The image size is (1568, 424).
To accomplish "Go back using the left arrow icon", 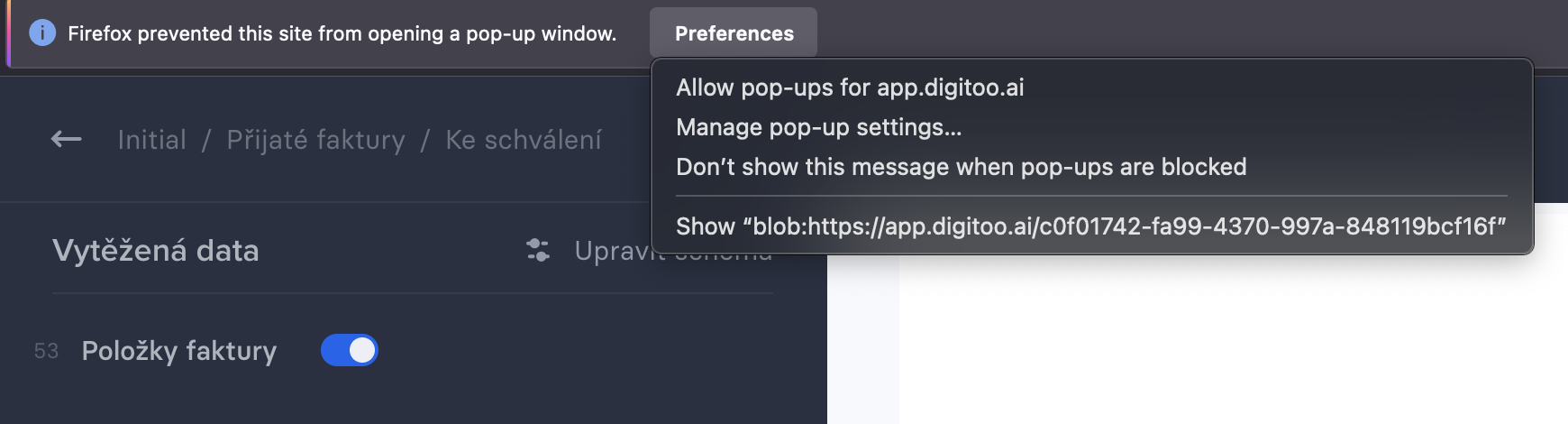I will point(66,139).
